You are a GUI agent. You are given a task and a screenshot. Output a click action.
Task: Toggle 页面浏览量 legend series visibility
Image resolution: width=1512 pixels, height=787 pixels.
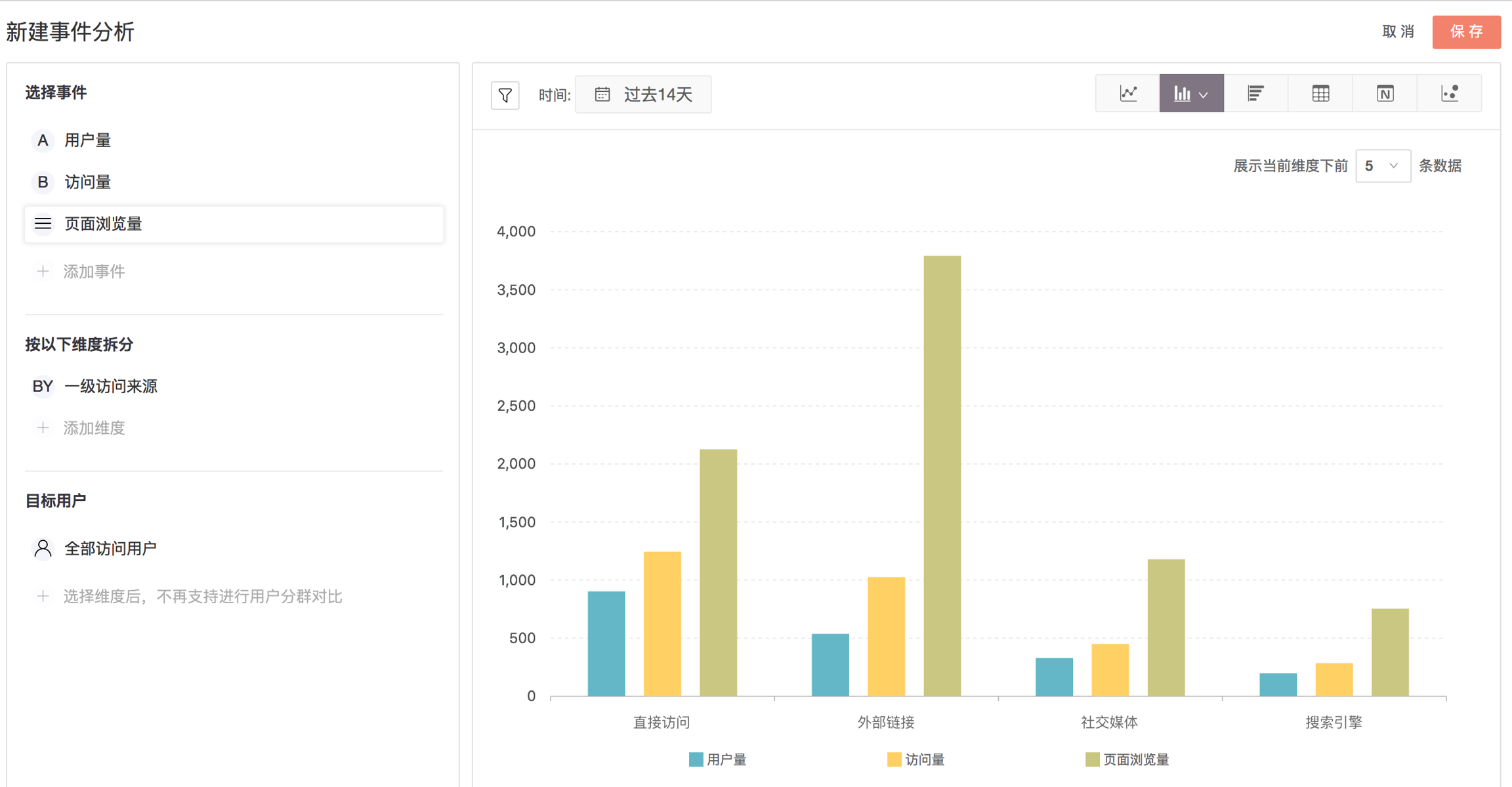[x=1127, y=759]
